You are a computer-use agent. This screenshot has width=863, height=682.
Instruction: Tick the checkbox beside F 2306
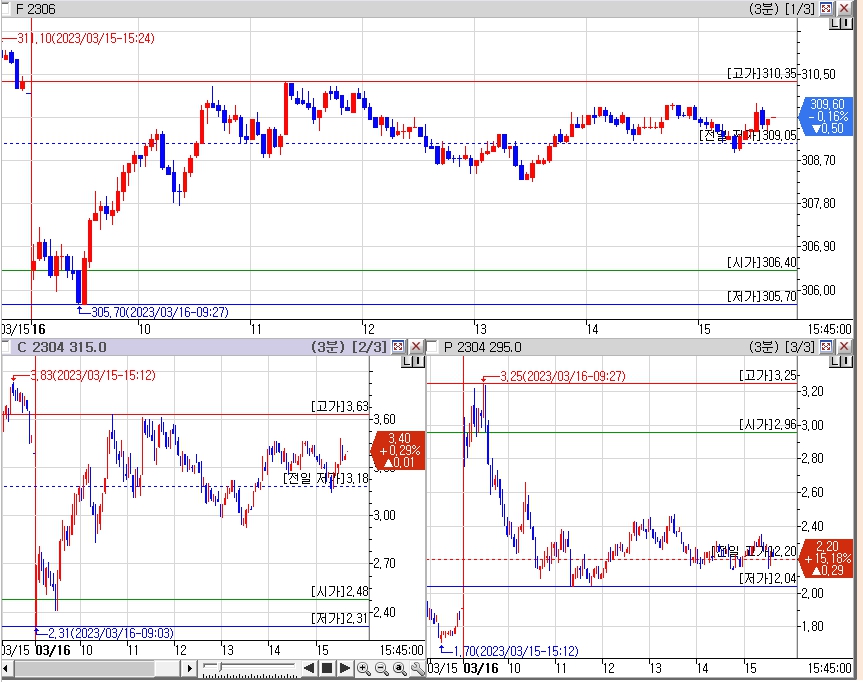[x=5, y=9]
